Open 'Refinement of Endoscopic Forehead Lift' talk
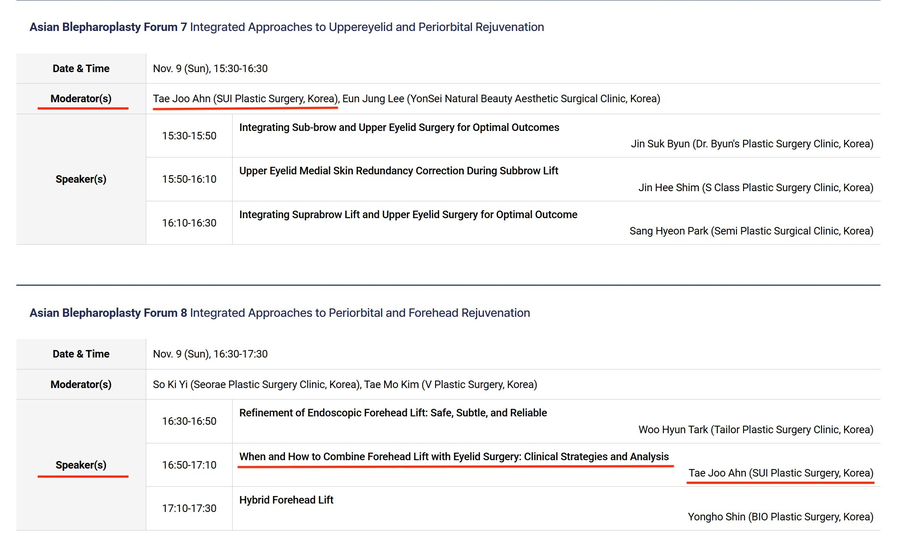Image resolution: width=900 pixels, height=554 pixels. click(393, 413)
